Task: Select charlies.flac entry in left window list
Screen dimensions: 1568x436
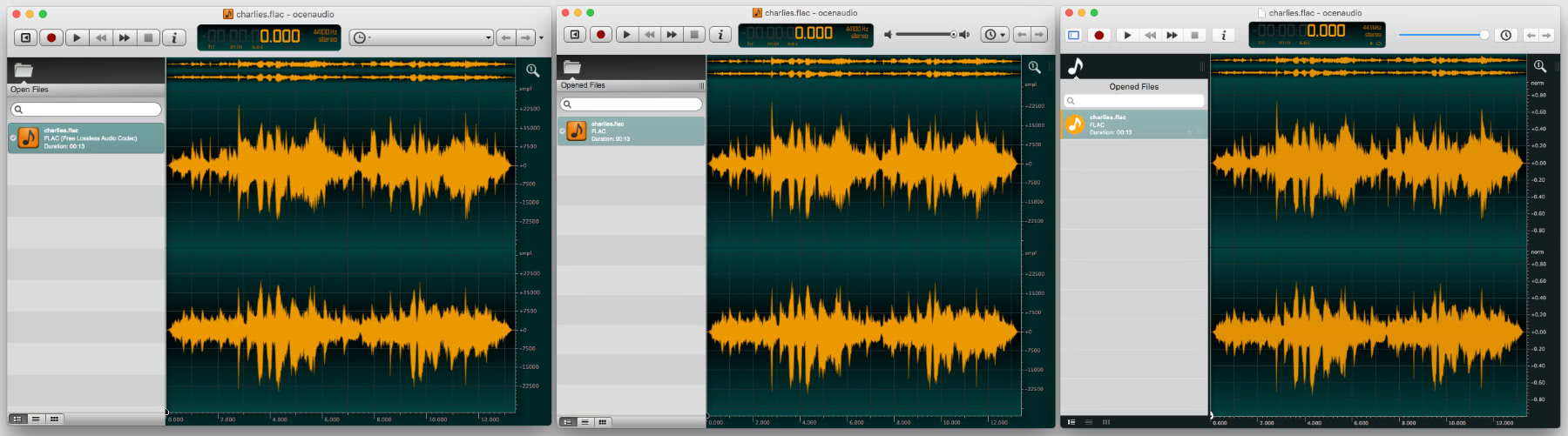Action: coord(86,138)
